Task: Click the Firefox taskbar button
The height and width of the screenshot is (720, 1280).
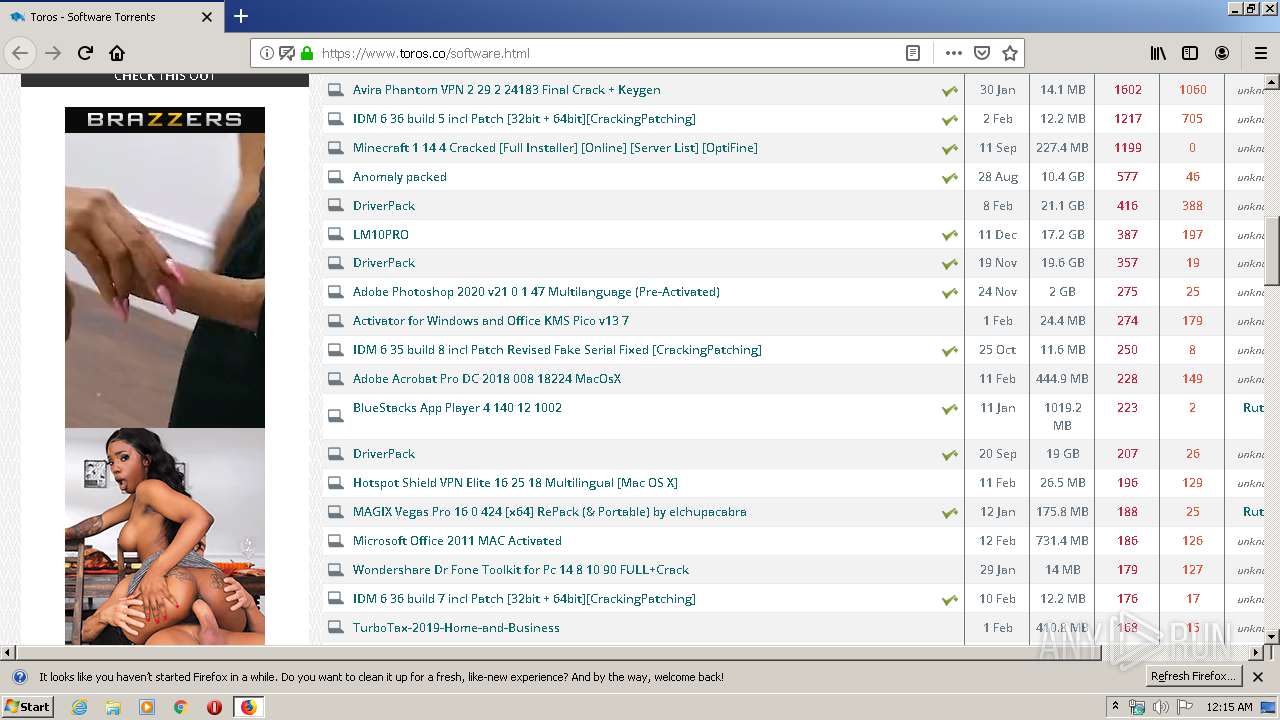Action: [248, 707]
